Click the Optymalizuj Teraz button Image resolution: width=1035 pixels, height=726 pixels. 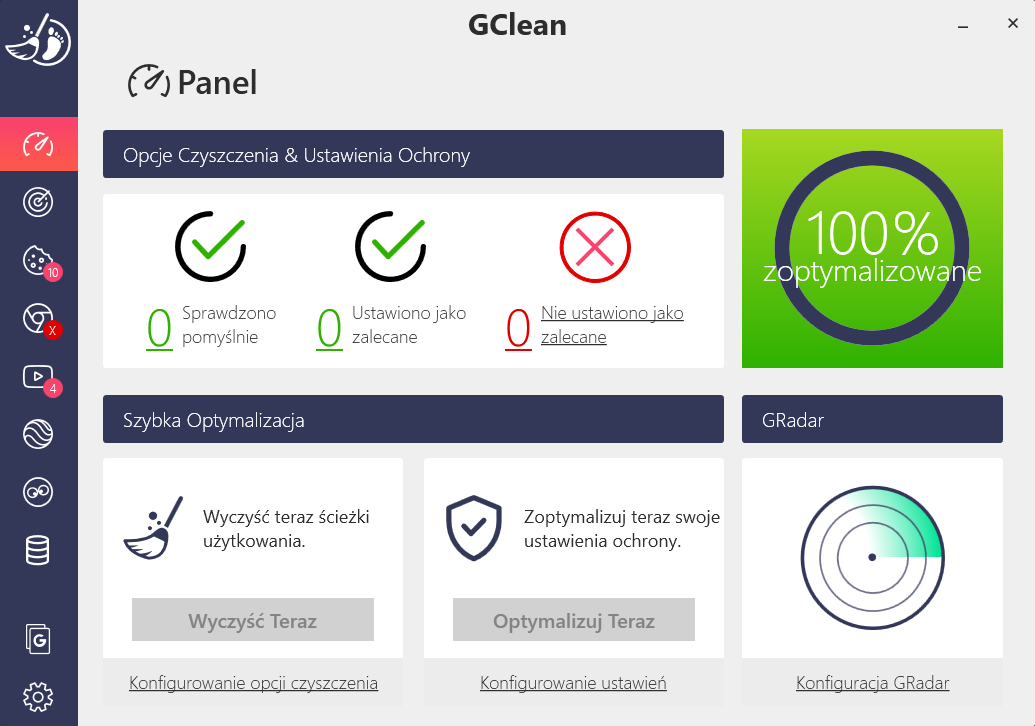[574, 620]
